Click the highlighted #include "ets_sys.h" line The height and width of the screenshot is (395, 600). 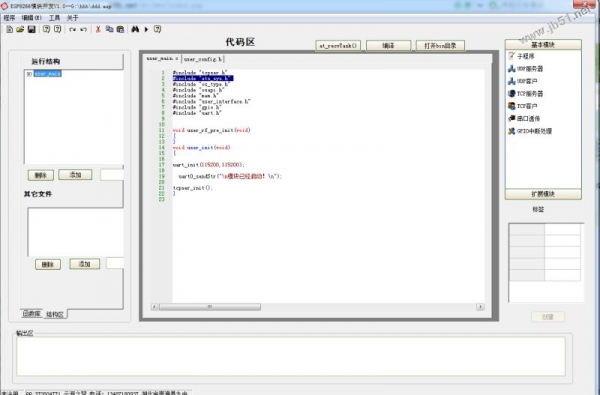click(x=203, y=78)
